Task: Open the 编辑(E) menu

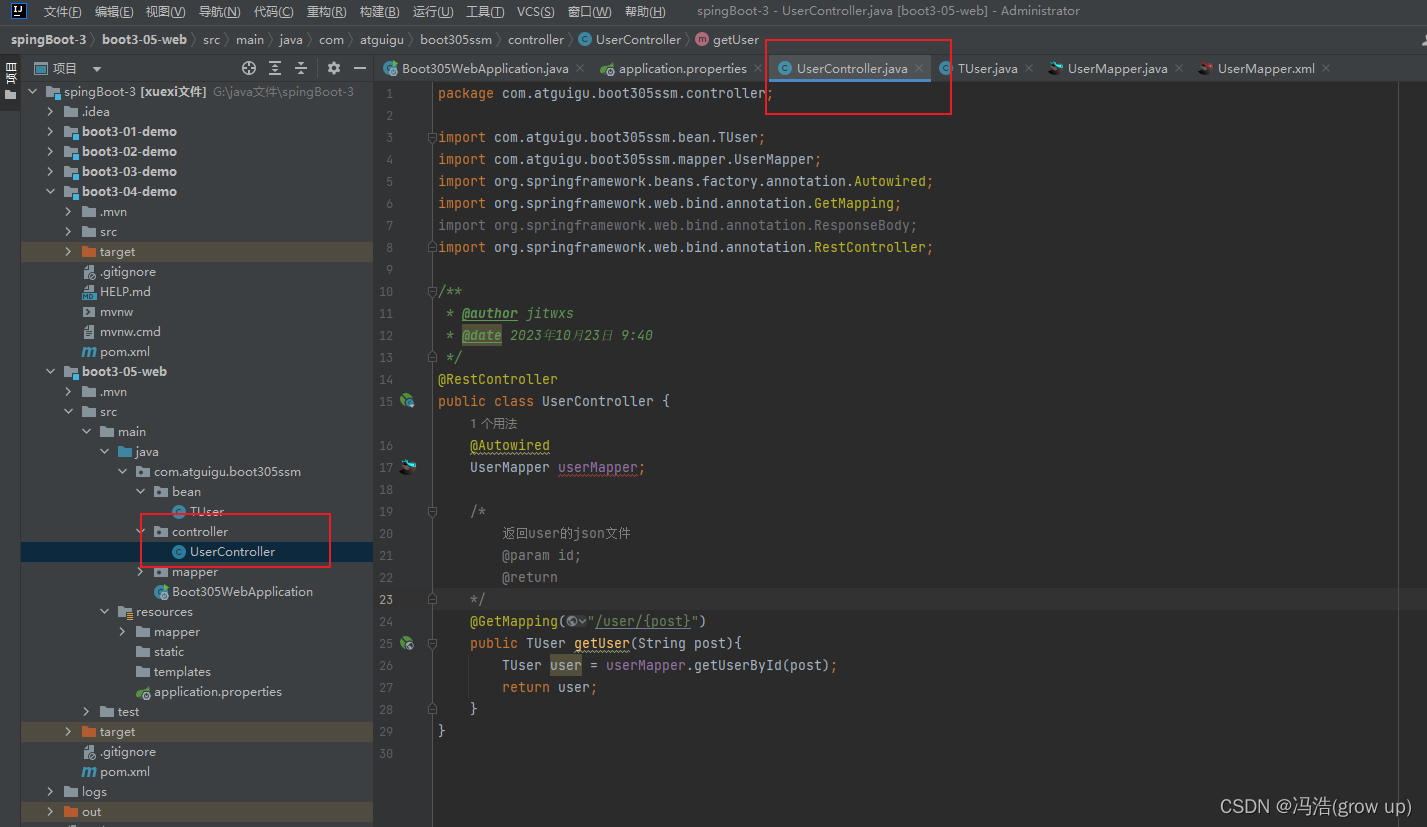Action: (114, 11)
